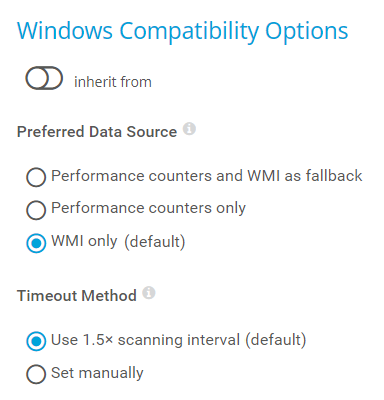Open info icon beside Preferred Data Source
Screen dimensions: 384x400
click(189, 129)
